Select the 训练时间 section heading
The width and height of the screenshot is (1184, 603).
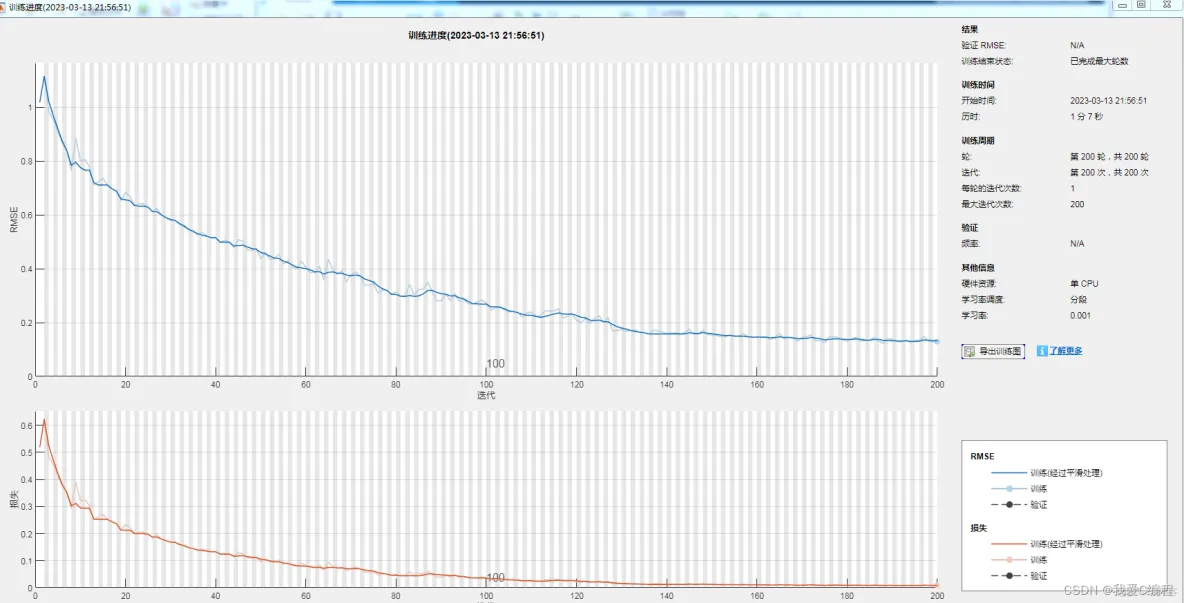977,85
